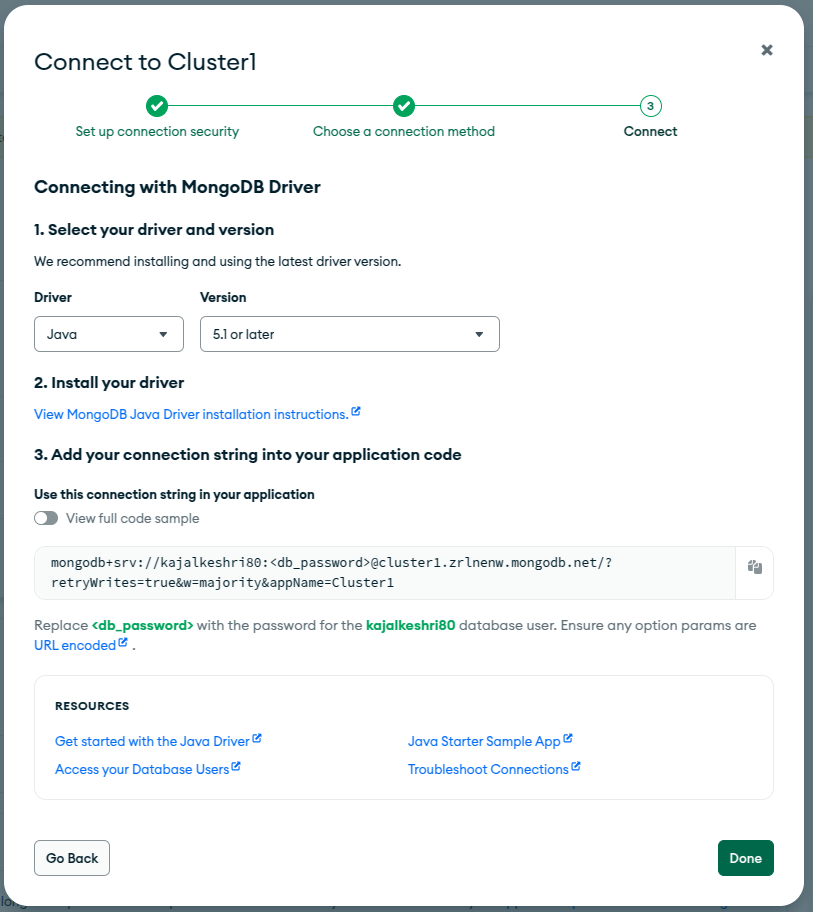The width and height of the screenshot is (813, 912).
Task: Open the URL encoded documentation link
Action: pos(72,644)
